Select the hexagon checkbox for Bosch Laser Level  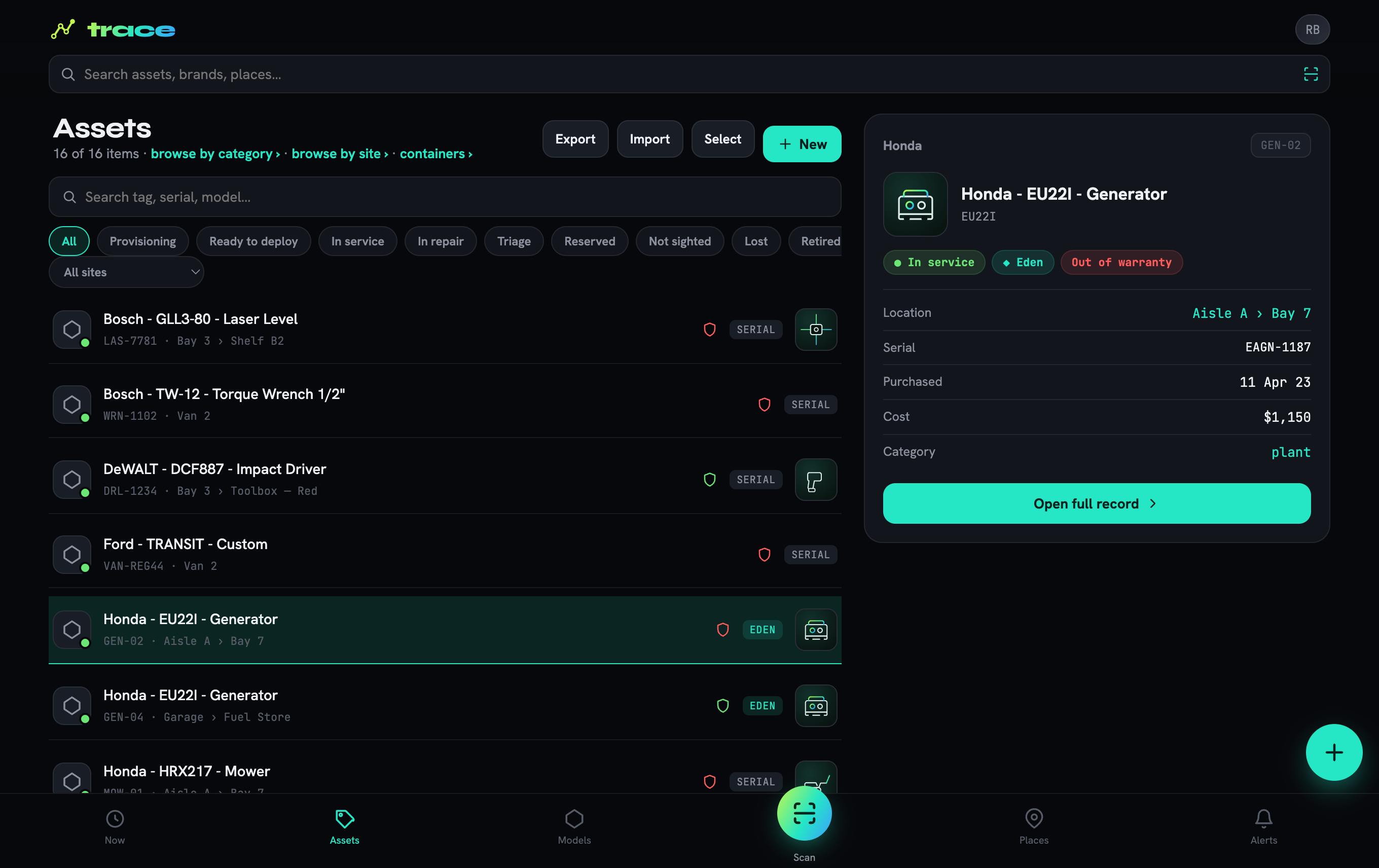tap(71, 329)
